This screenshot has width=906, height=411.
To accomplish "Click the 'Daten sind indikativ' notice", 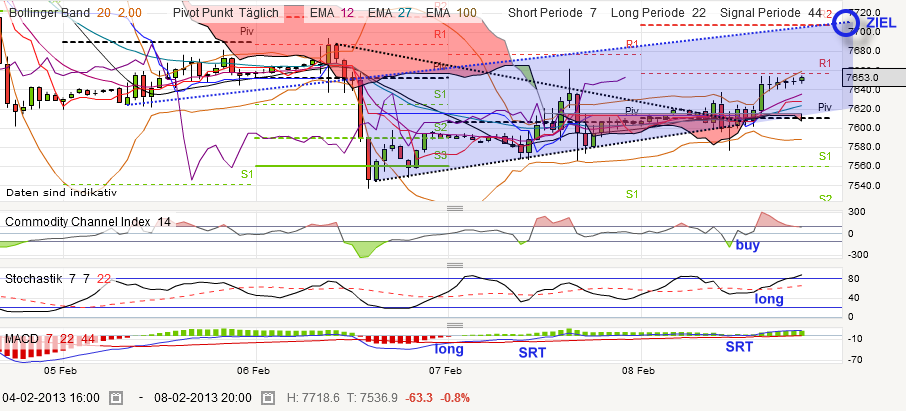I will (x=61, y=192).
